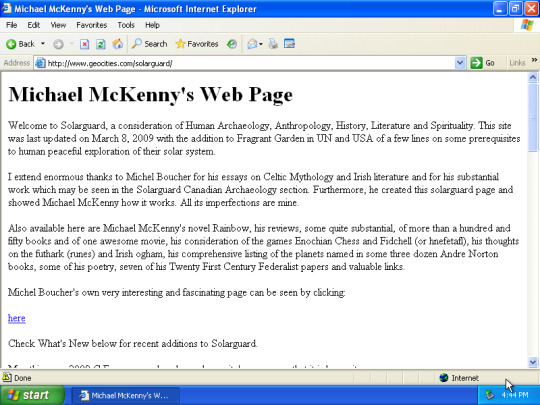This screenshot has height=405, width=540.
Task: Open the Tools menu
Action: click(x=126, y=25)
